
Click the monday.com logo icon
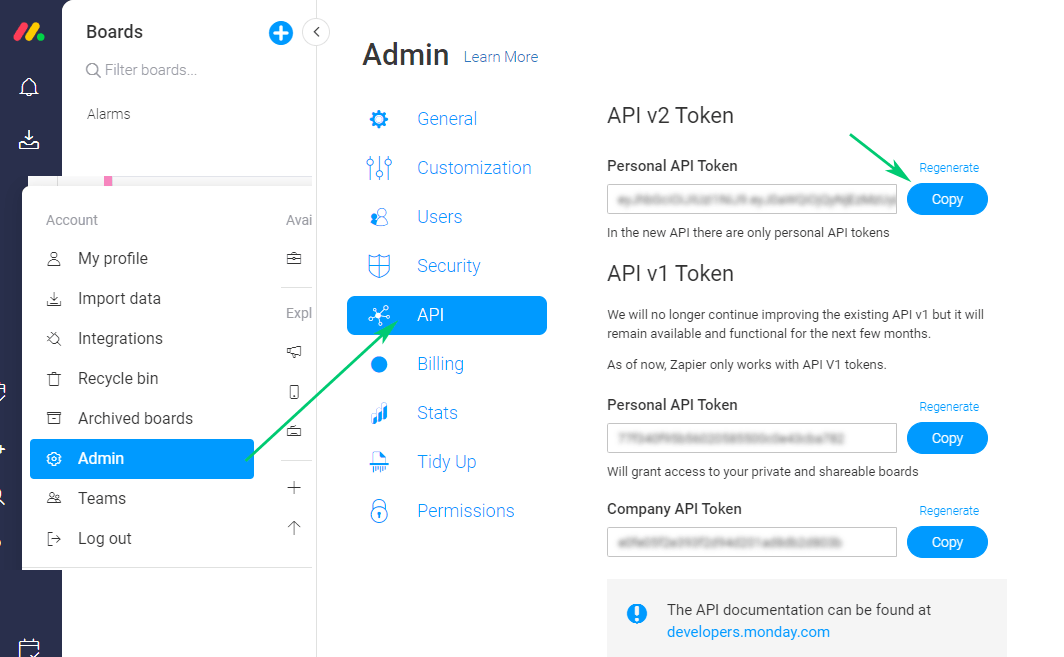(28, 32)
